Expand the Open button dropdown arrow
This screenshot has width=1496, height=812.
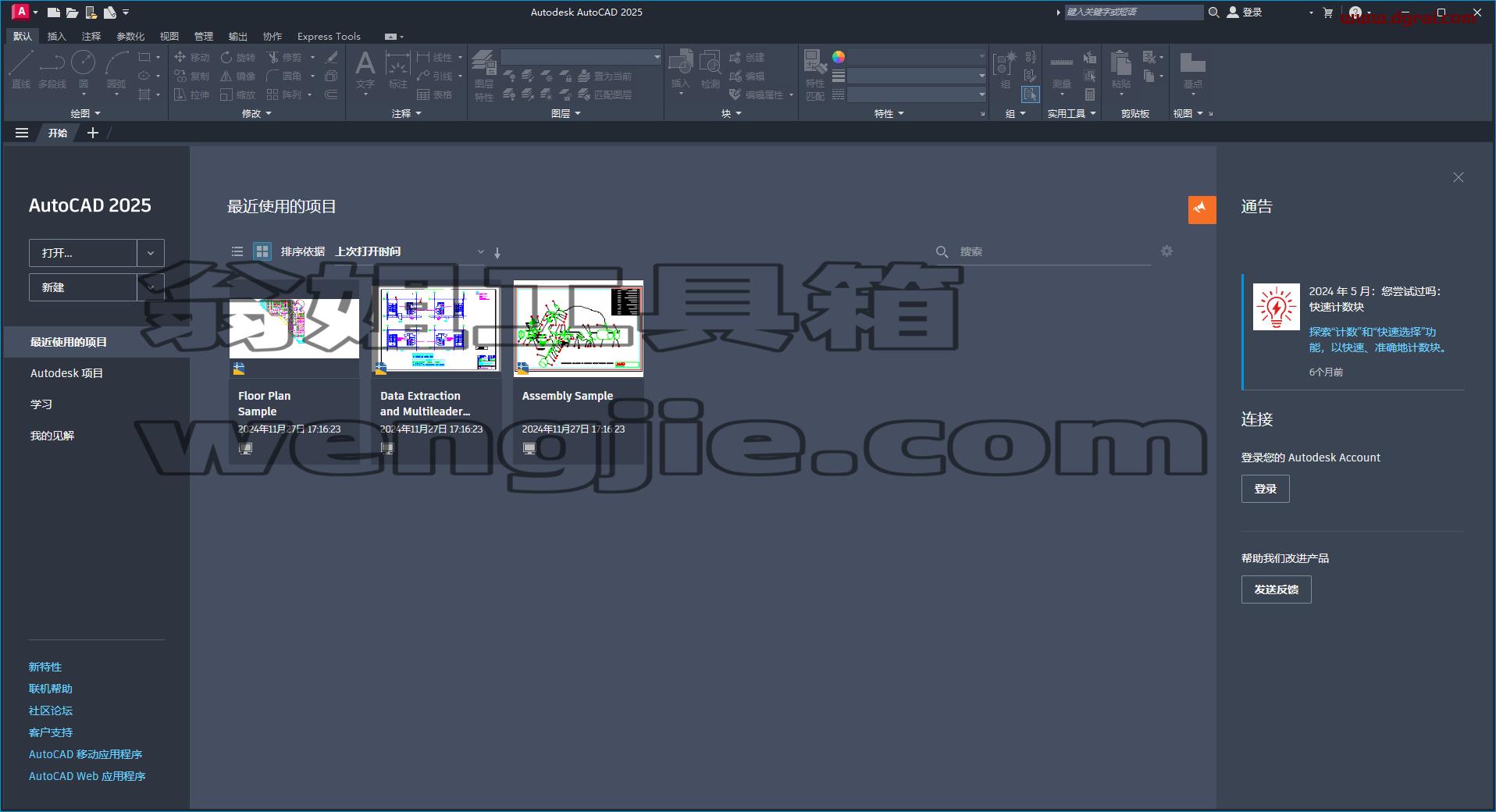pos(151,253)
